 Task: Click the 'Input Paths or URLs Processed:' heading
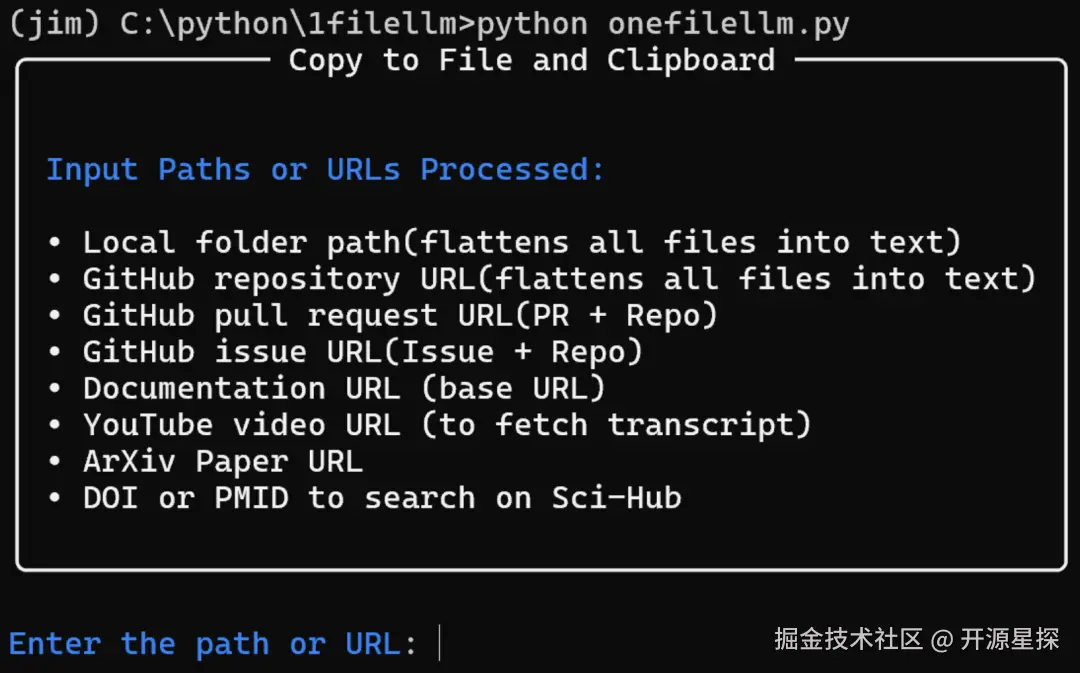pos(325,169)
